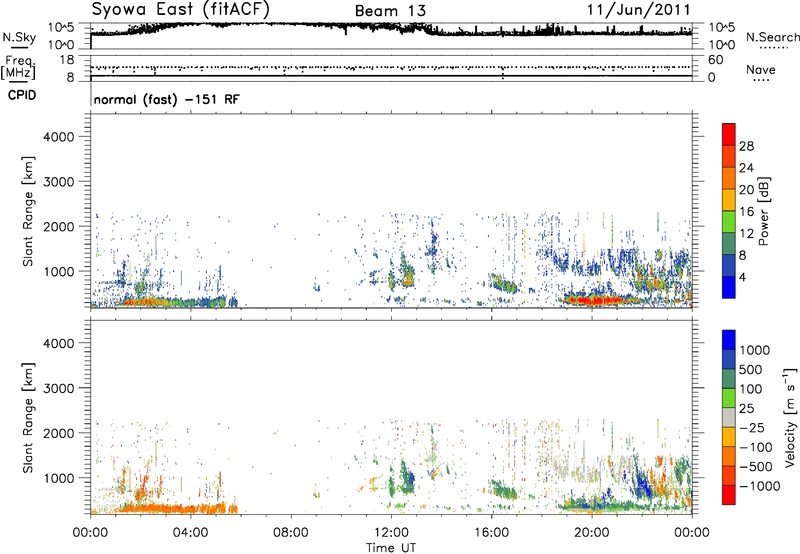
Task: Click the "12:00" time tick label
Action: click(x=391, y=533)
